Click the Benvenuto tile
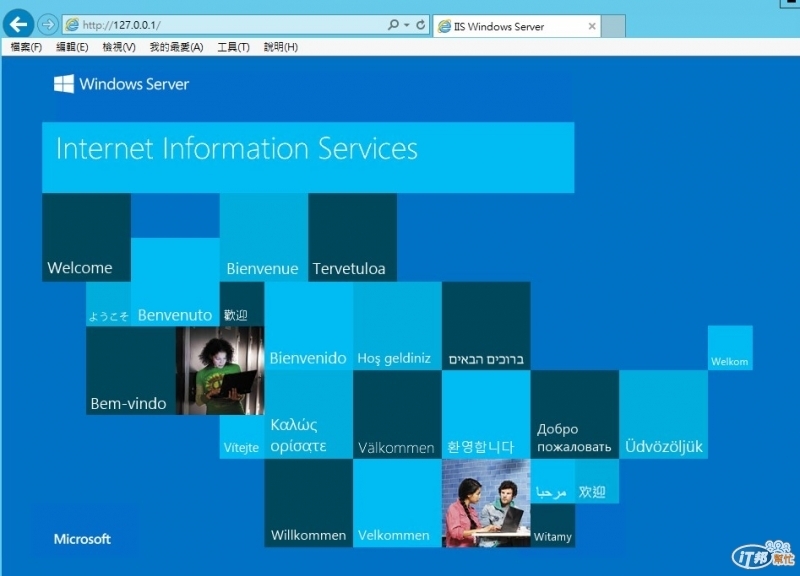The image size is (800, 576). pyautogui.click(x=175, y=282)
